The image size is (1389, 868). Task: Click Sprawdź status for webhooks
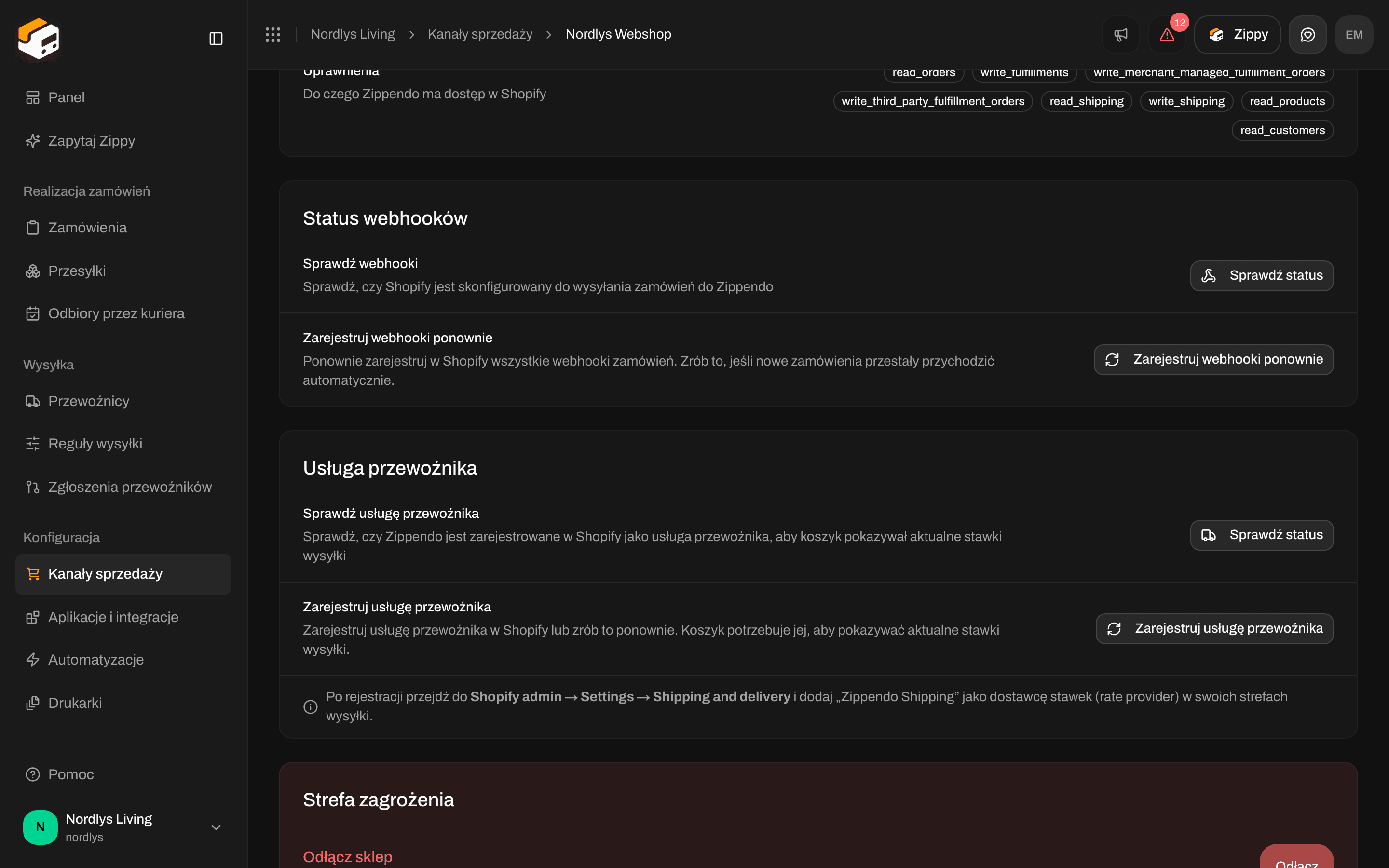(x=1262, y=275)
